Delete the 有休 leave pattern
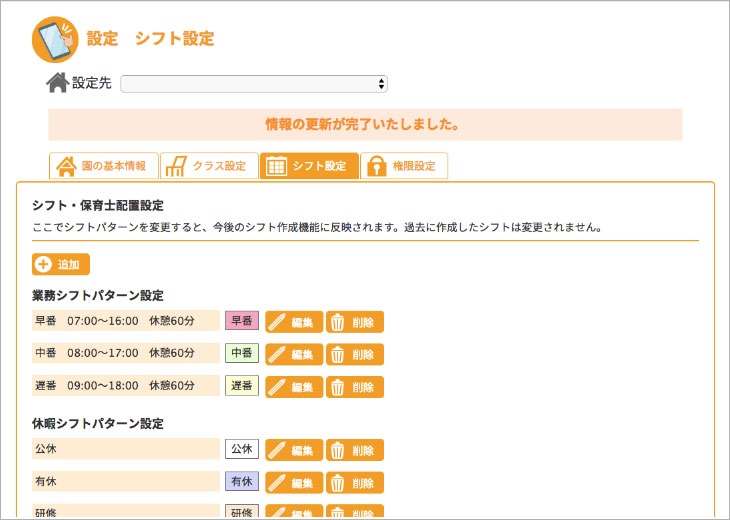 [355, 483]
